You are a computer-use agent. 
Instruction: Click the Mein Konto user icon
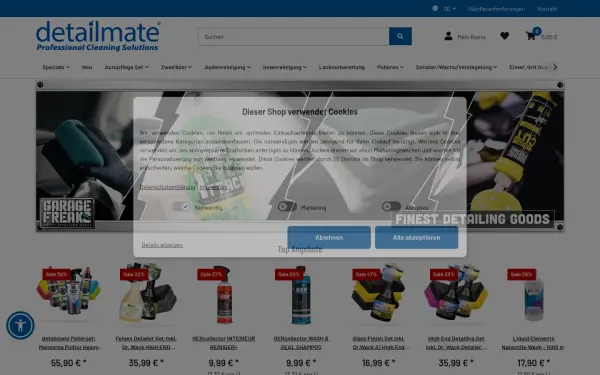point(448,36)
